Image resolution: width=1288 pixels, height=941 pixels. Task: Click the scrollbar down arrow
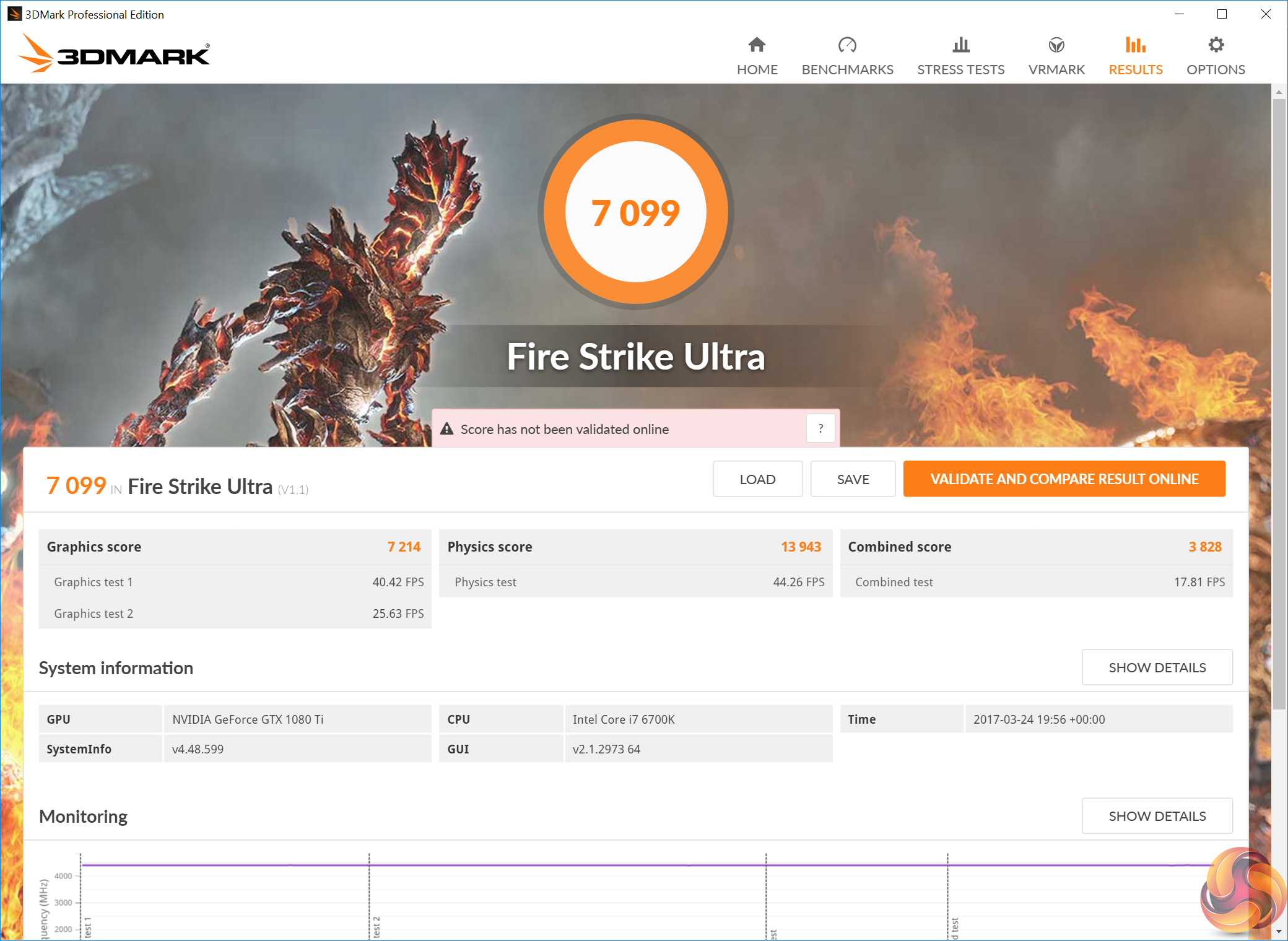(1279, 932)
